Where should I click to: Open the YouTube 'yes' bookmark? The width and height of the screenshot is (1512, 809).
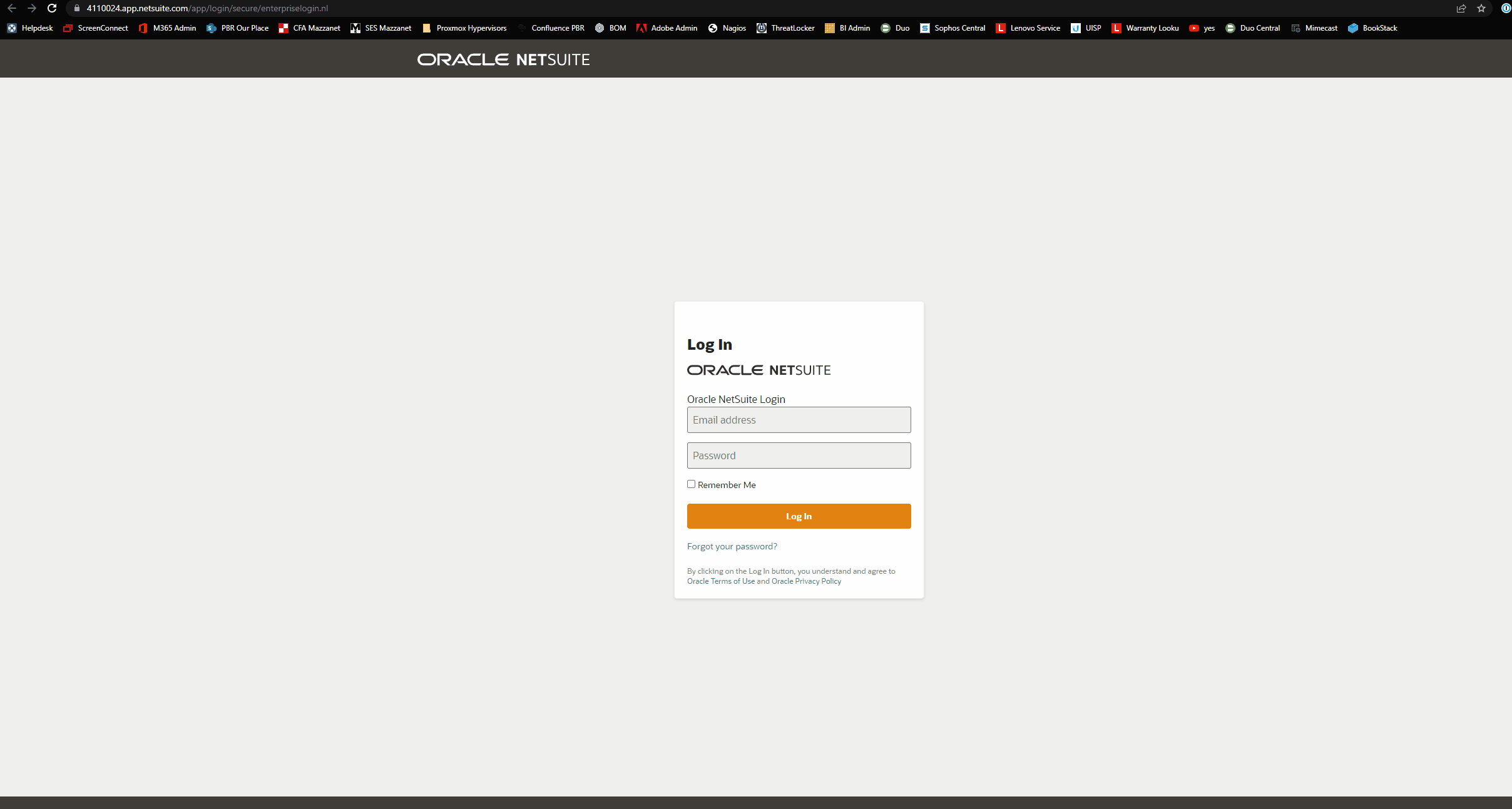tap(1202, 28)
